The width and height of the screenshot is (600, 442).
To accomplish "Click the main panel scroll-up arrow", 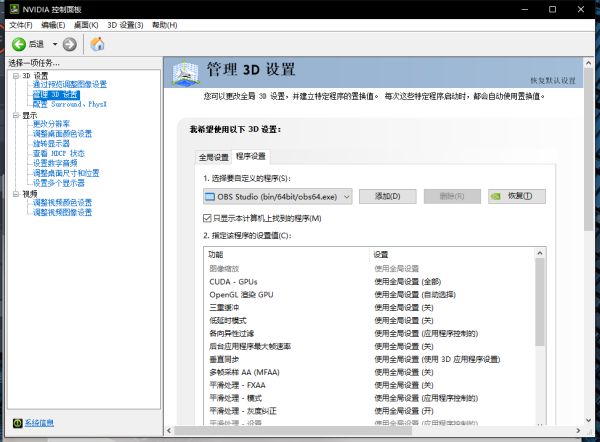I will [x=589, y=63].
